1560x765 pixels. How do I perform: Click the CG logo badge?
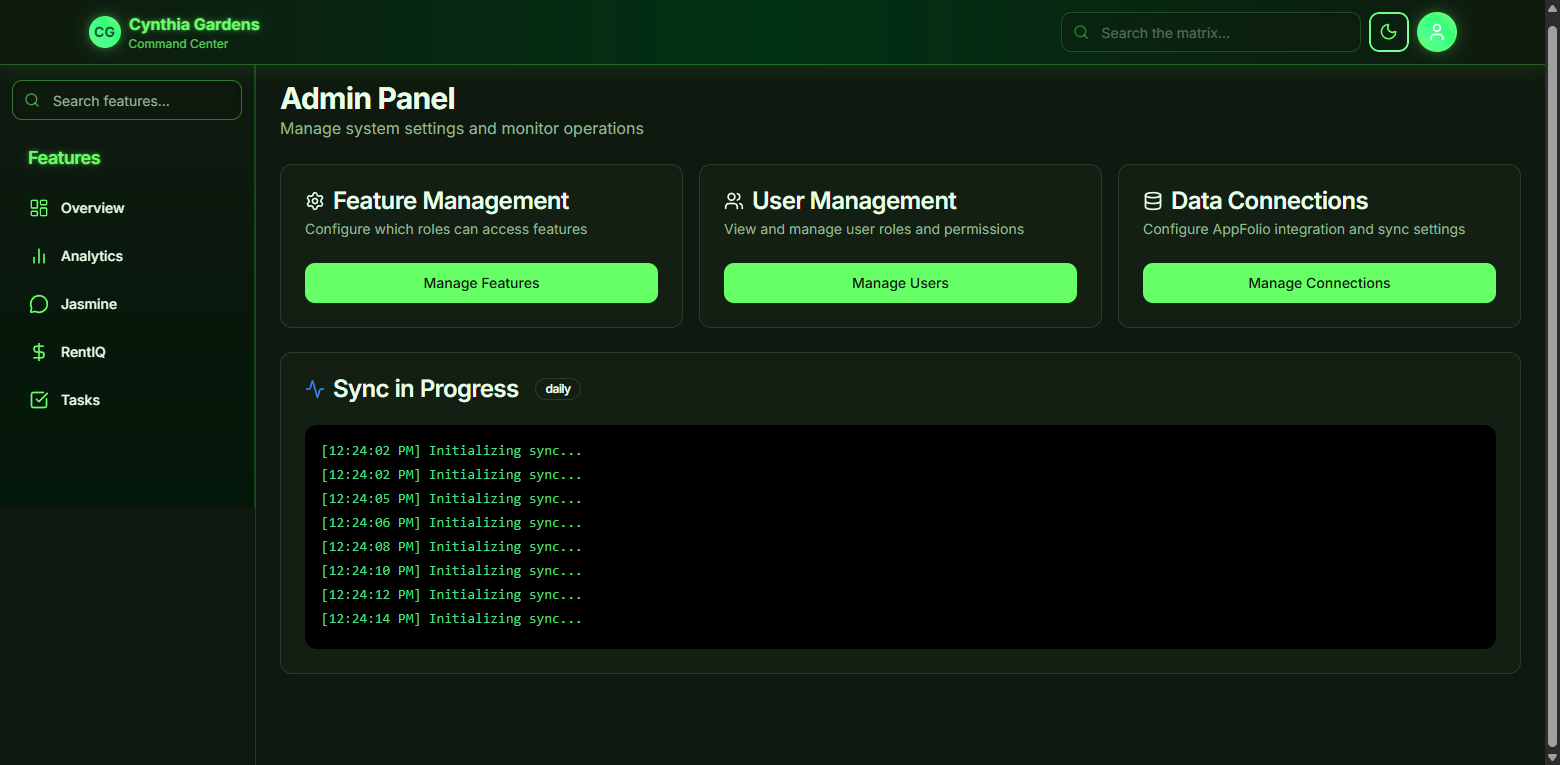pos(104,32)
